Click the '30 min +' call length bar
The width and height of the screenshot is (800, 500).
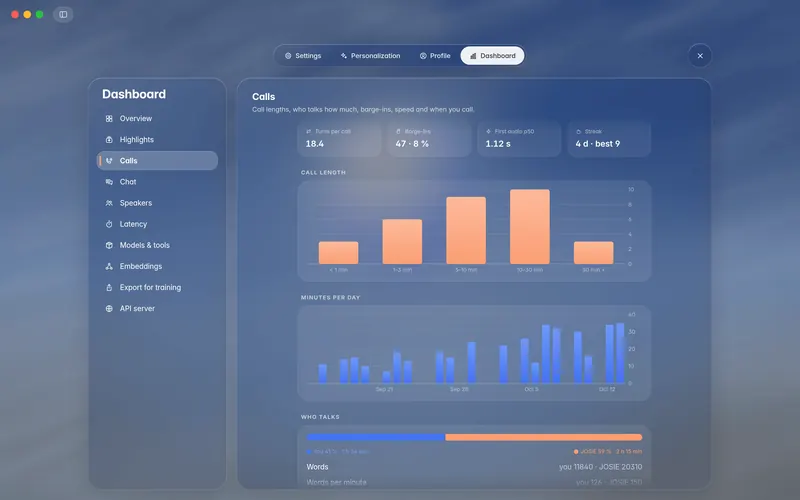coord(593,253)
